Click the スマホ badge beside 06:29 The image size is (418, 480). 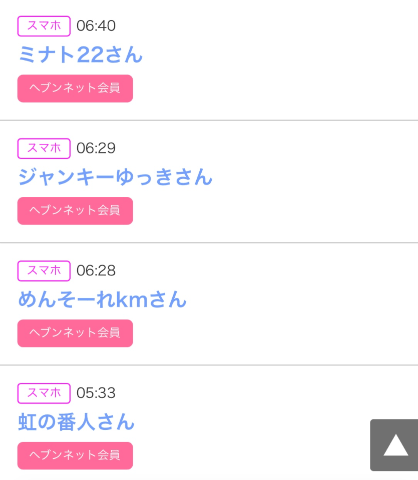pyautogui.click(x=44, y=148)
